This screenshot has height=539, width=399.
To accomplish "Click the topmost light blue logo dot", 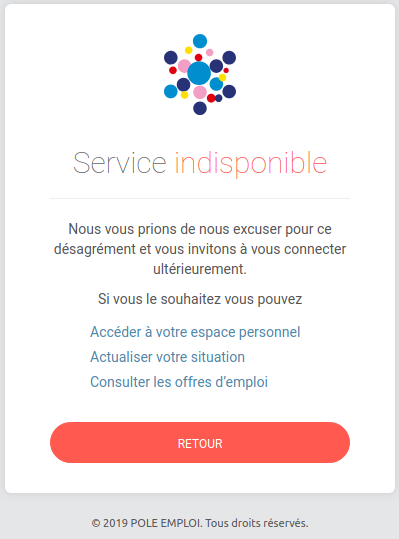I will click(200, 41).
